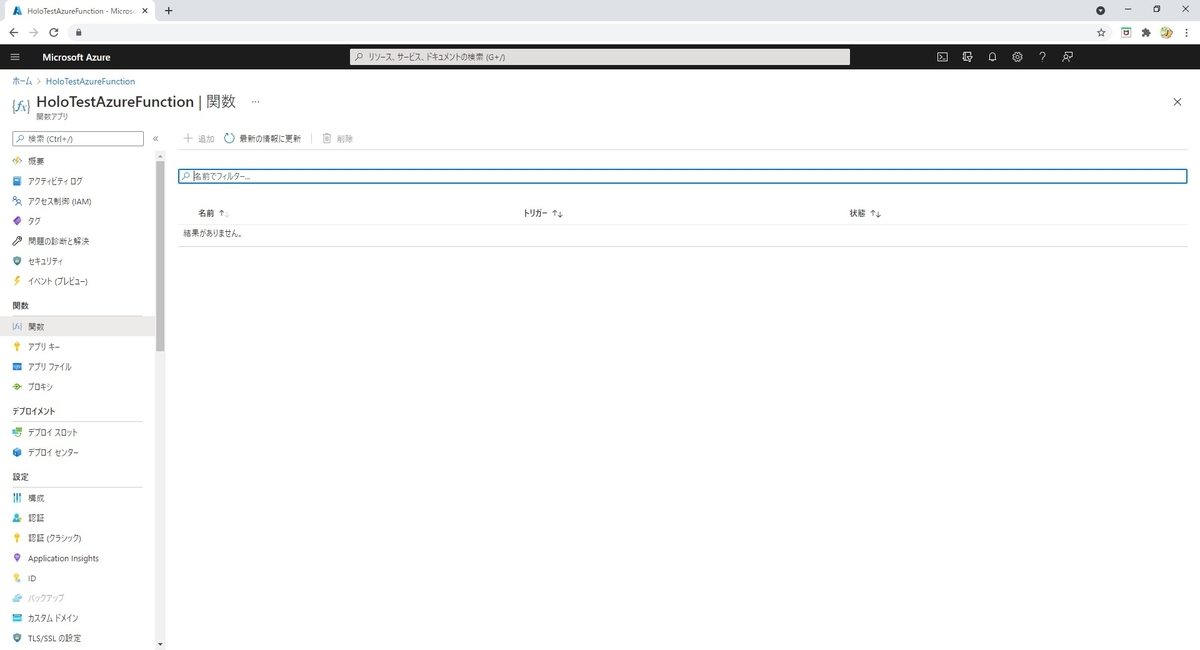Open アクセス制御 (IAM) in the sidebar

[x=59, y=201]
